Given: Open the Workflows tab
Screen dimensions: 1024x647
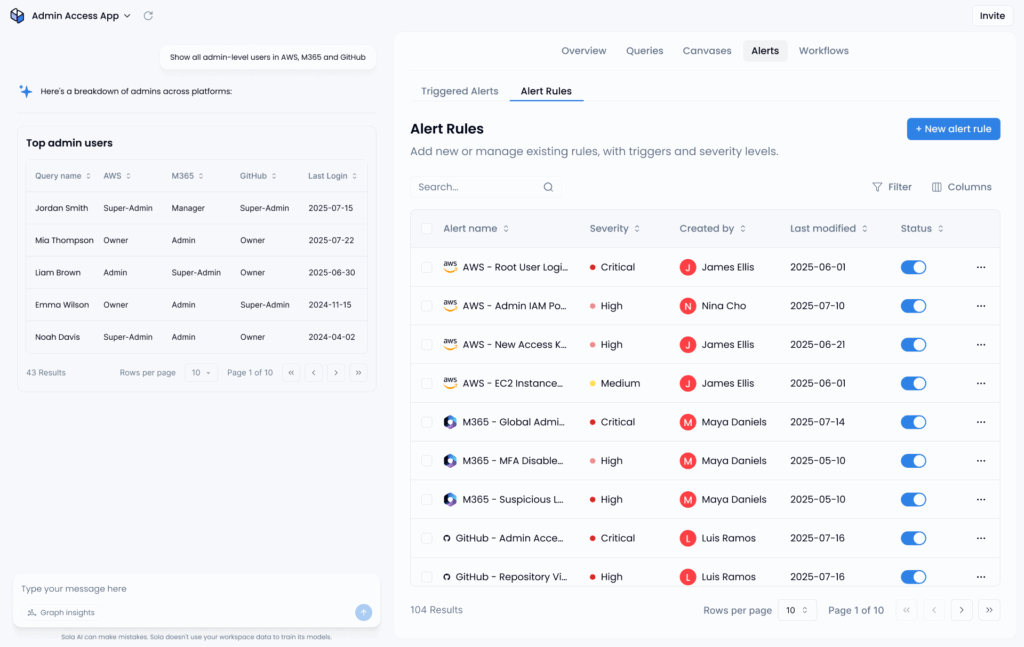Looking at the screenshot, I should (x=823, y=50).
